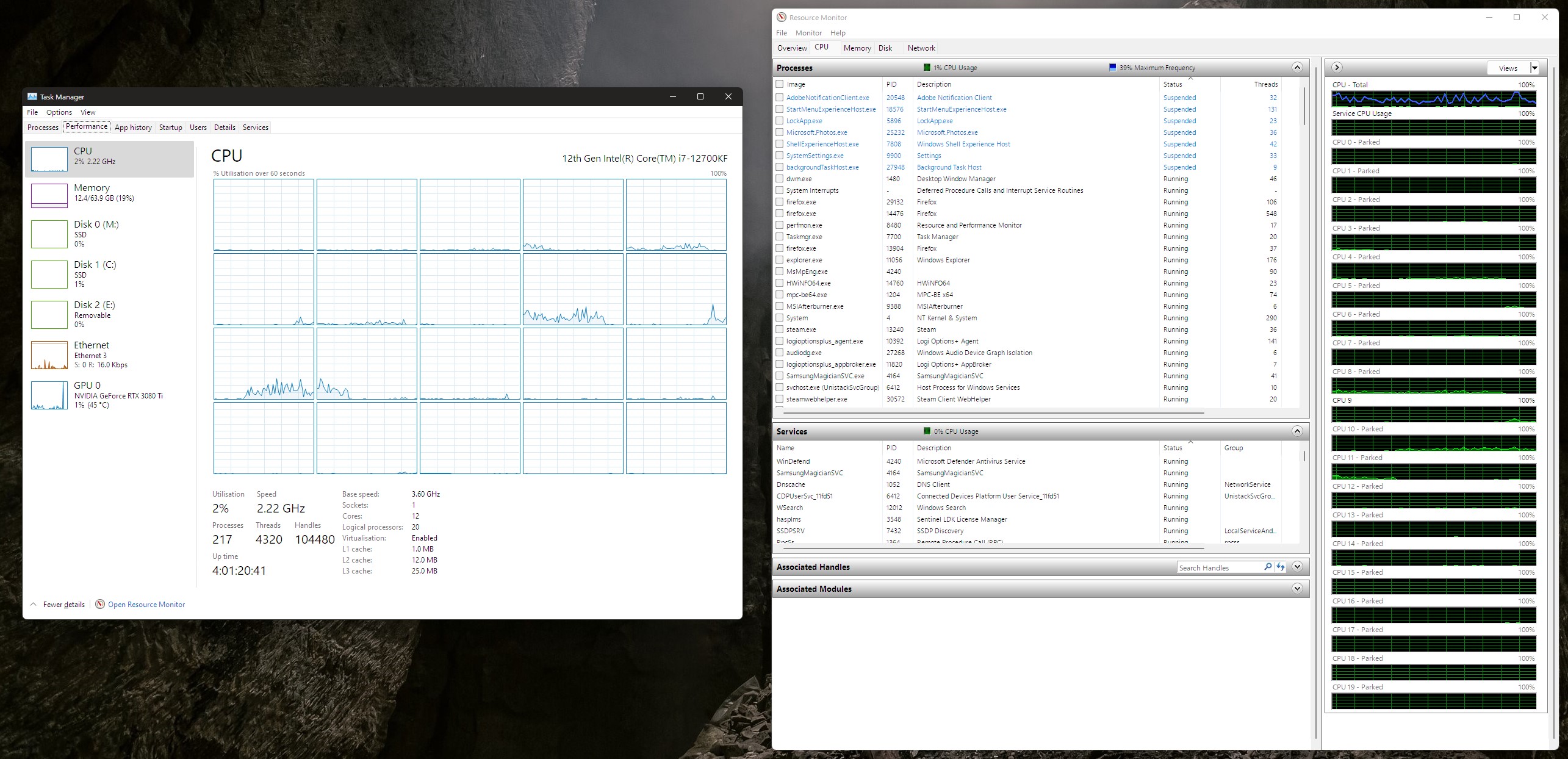This screenshot has width=1568, height=759.
Task: Open Resource Monitor link in Task Manager
Action: (x=146, y=605)
